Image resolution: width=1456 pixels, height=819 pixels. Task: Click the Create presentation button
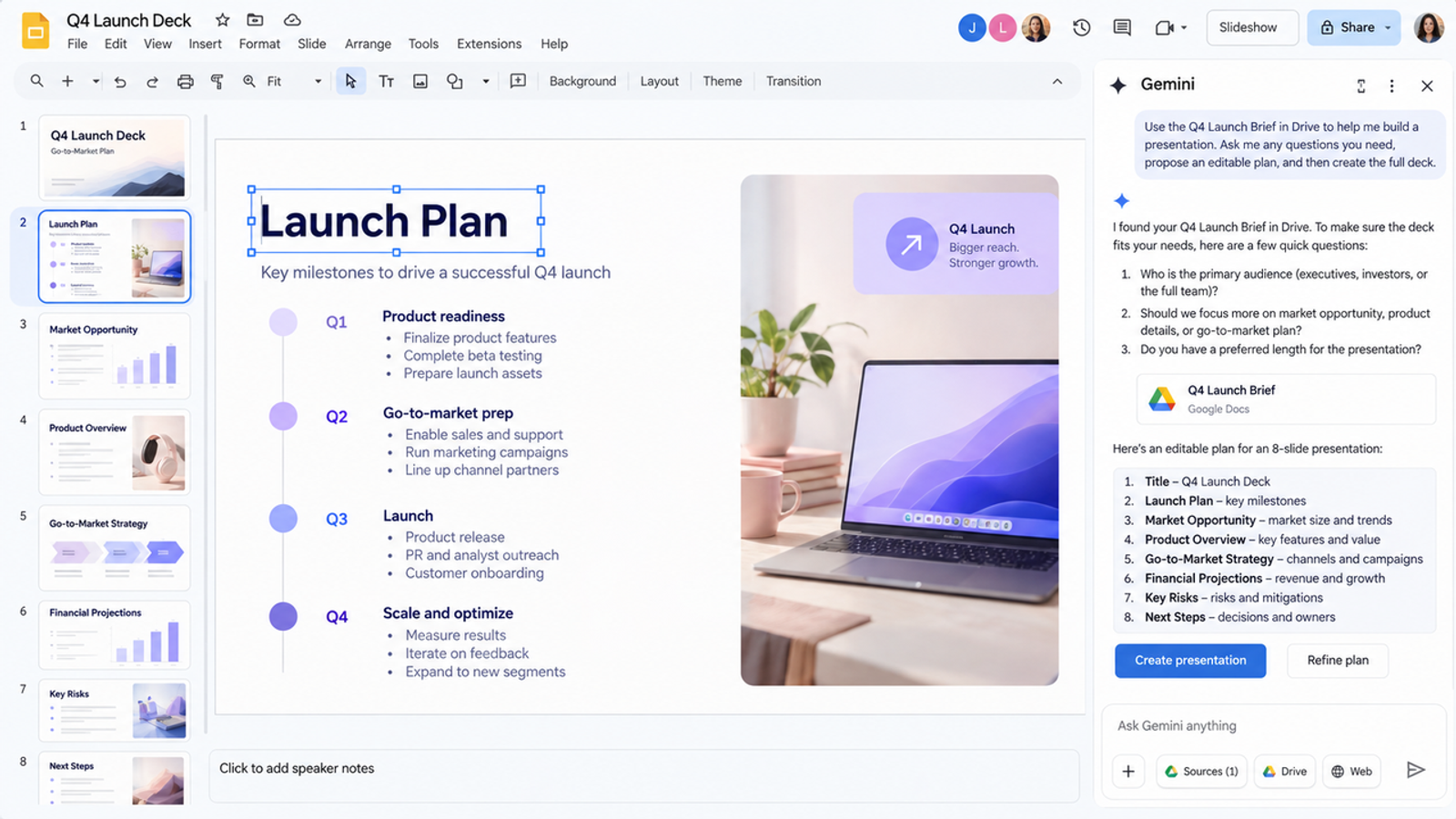coord(1190,661)
